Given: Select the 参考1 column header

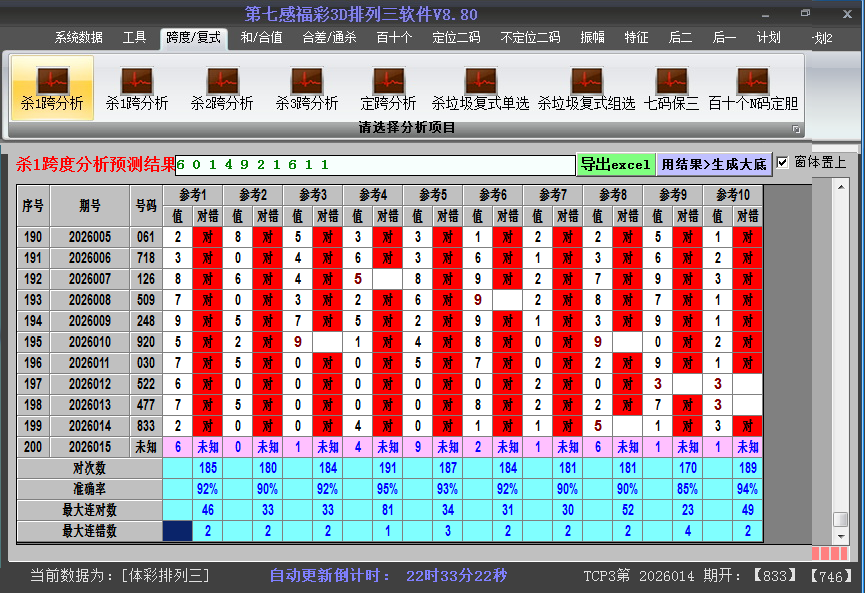Looking at the screenshot, I should [x=193, y=194].
